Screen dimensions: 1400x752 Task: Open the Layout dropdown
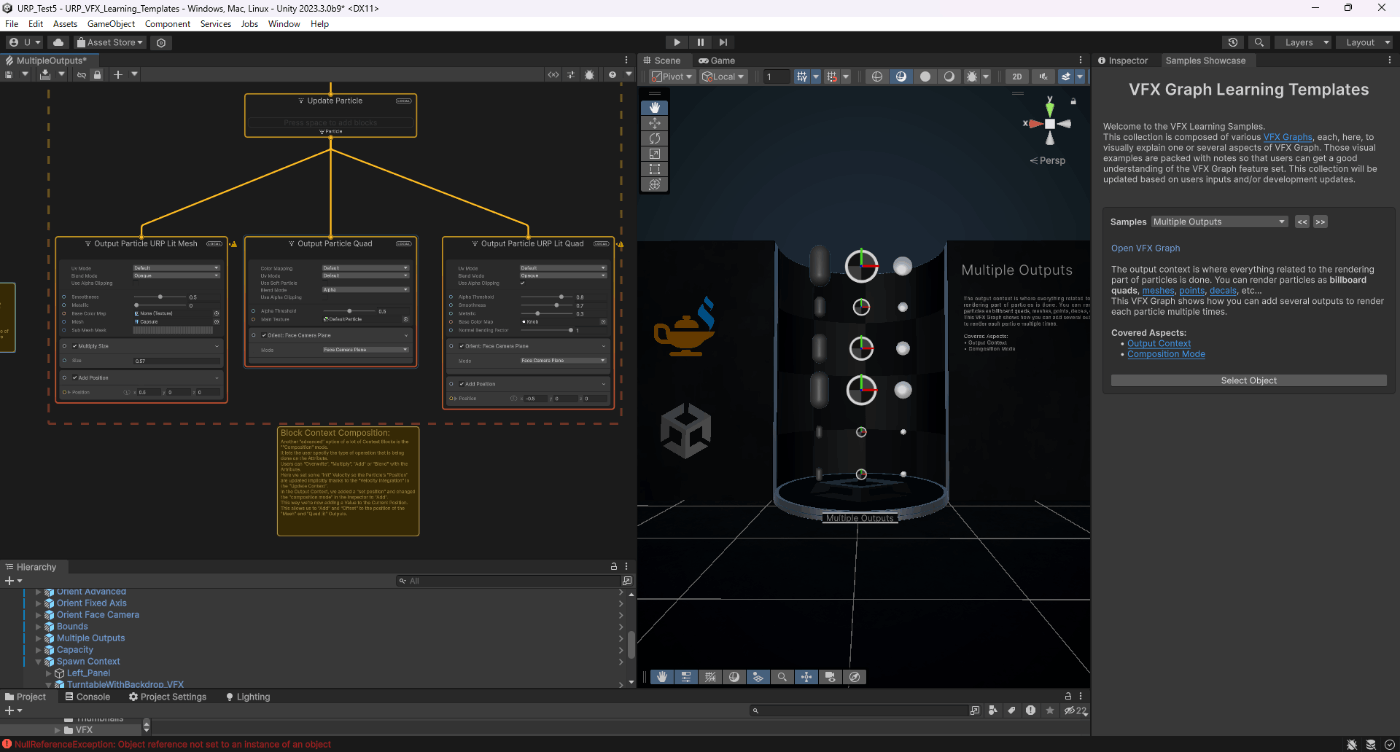click(x=1365, y=43)
